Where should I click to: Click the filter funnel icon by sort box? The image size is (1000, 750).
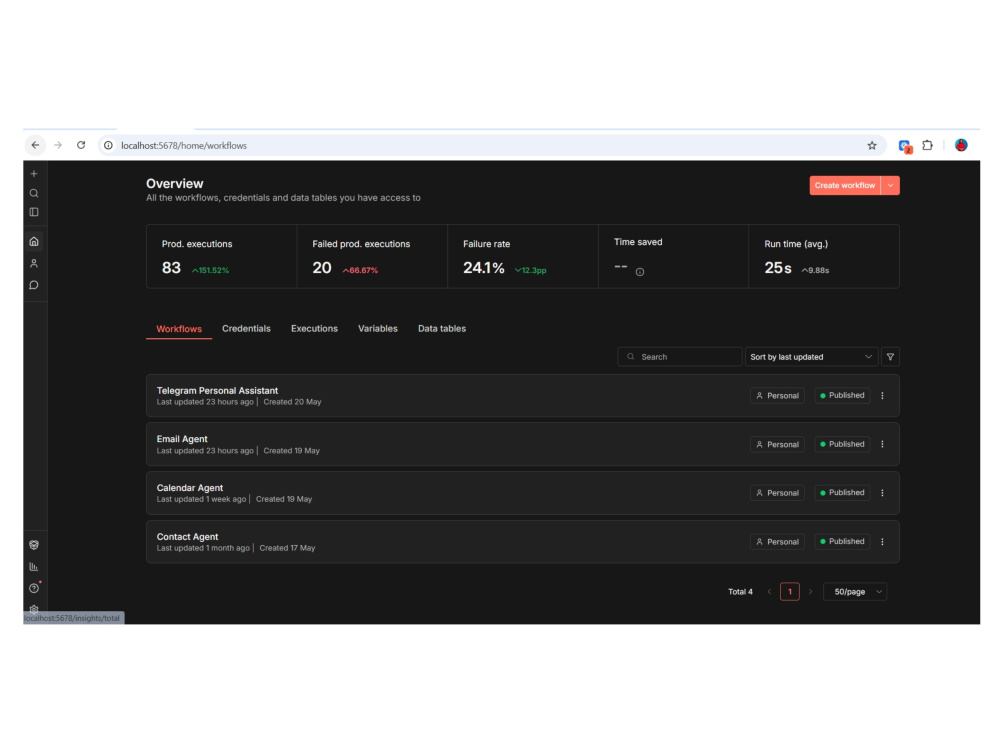tap(890, 357)
